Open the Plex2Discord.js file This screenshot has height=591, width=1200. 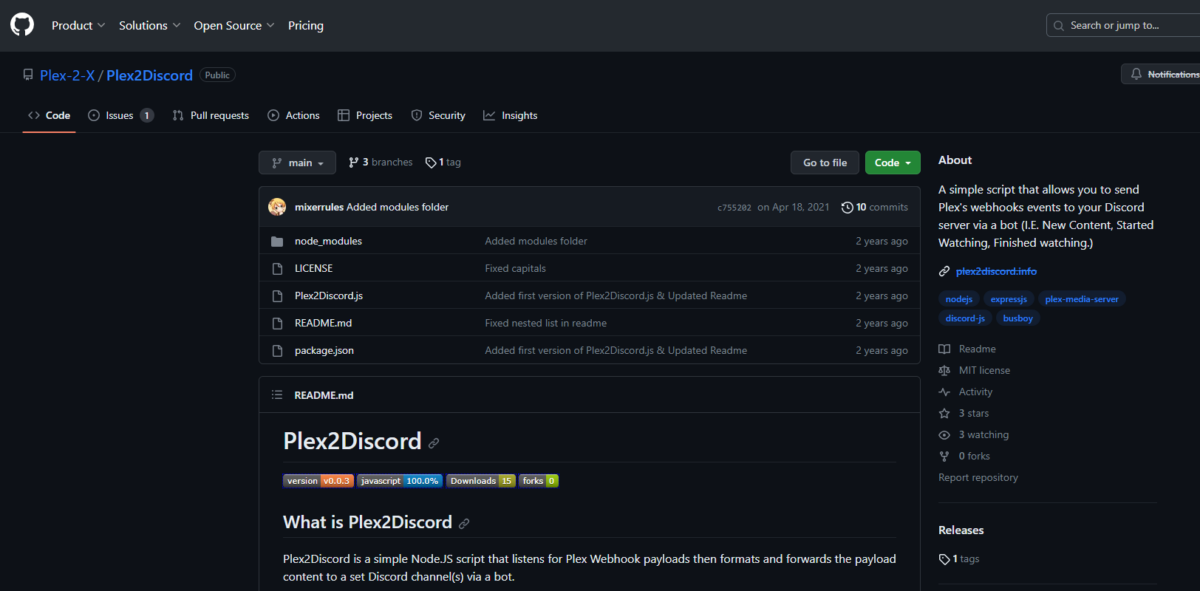[x=328, y=295]
